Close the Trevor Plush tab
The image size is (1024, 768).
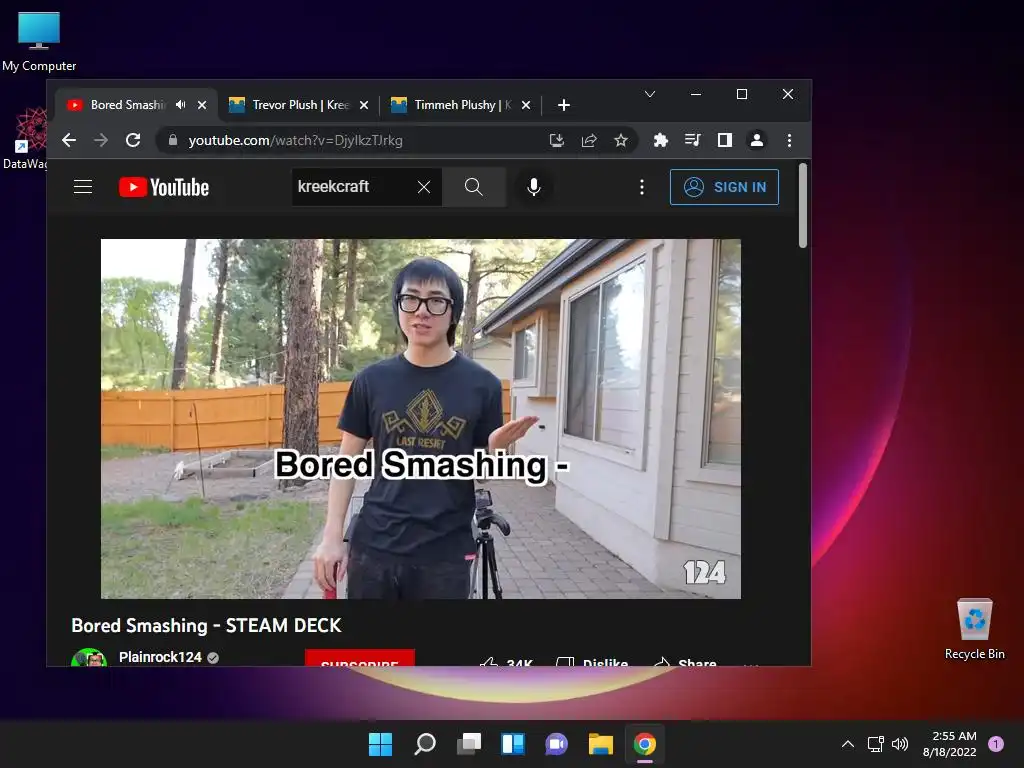point(364,104)
